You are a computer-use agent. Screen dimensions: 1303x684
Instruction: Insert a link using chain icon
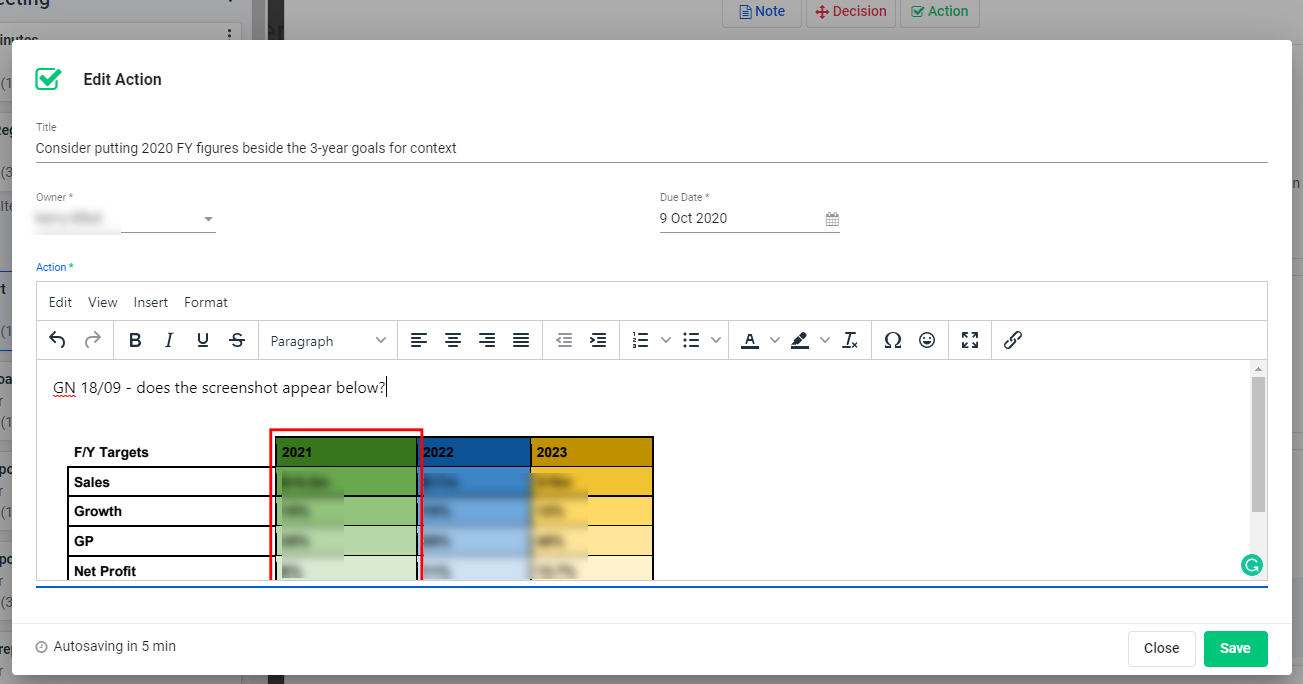point(1012,341)
